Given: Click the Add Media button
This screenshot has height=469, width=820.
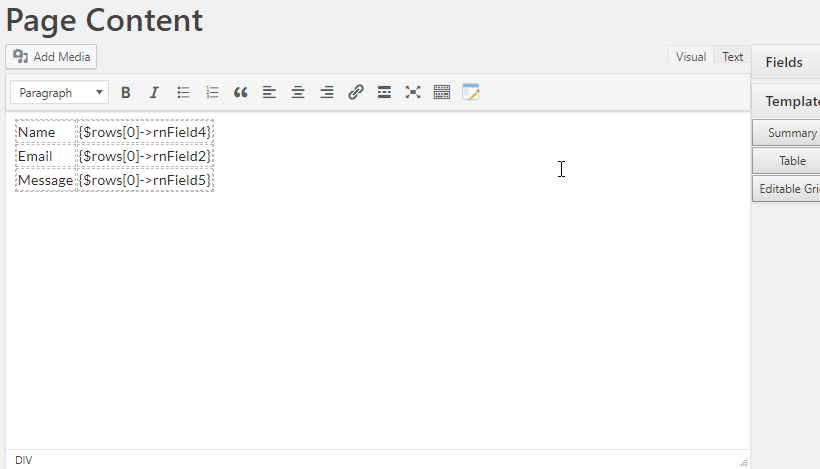Looking at the screenshot, I should tap(51, 56).
